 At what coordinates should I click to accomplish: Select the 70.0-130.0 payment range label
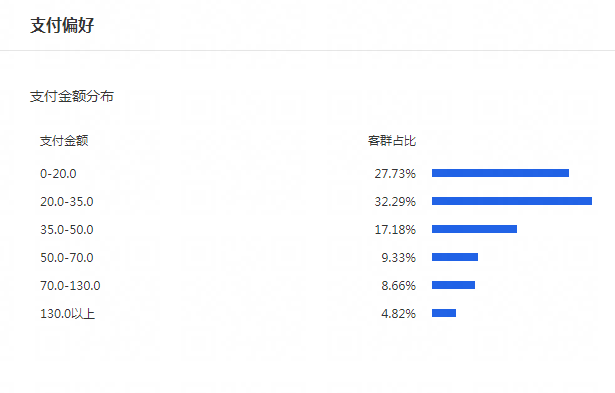[70, 286]
